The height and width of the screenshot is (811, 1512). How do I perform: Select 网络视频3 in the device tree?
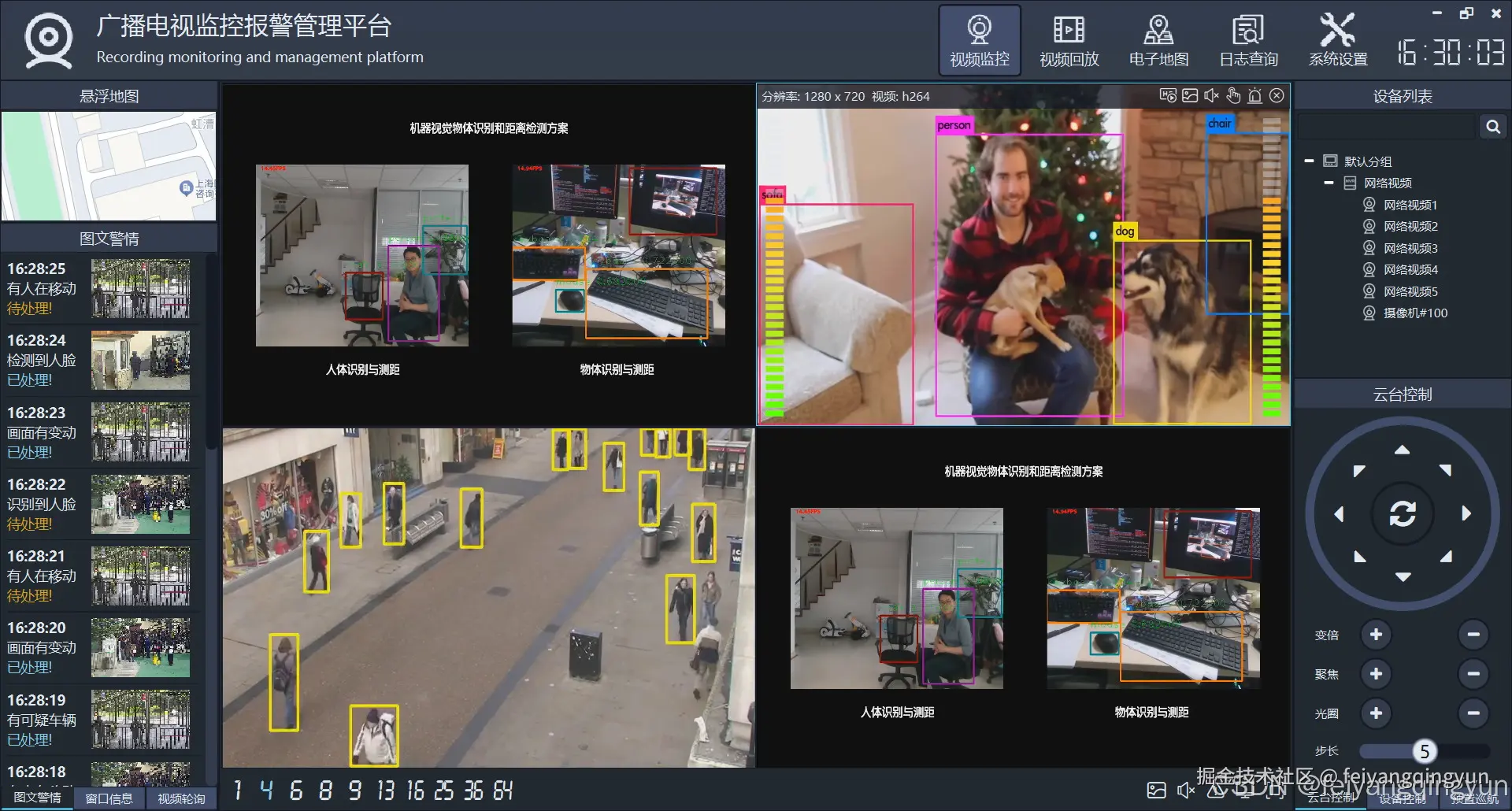tap(1410, 249)
